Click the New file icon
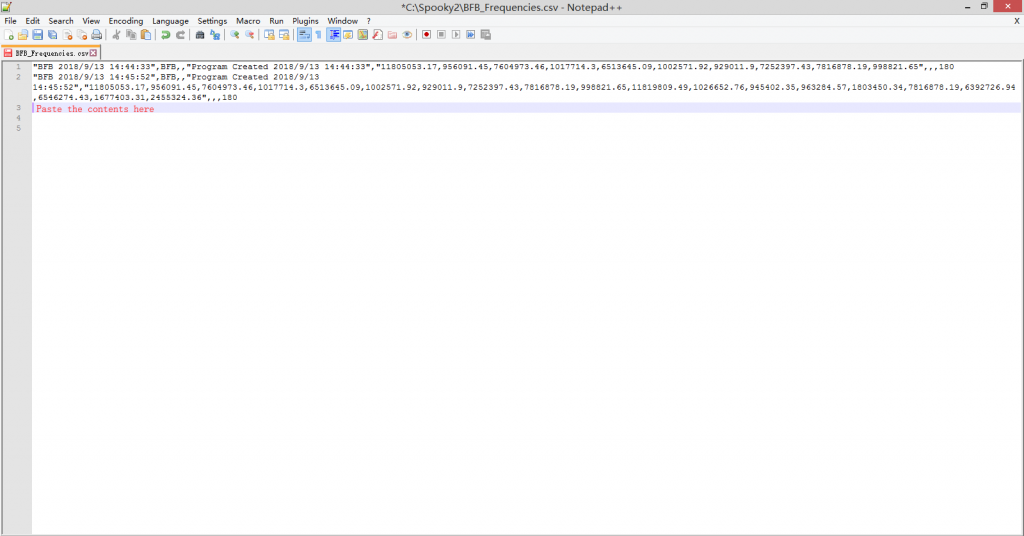 tap(8, 35)
